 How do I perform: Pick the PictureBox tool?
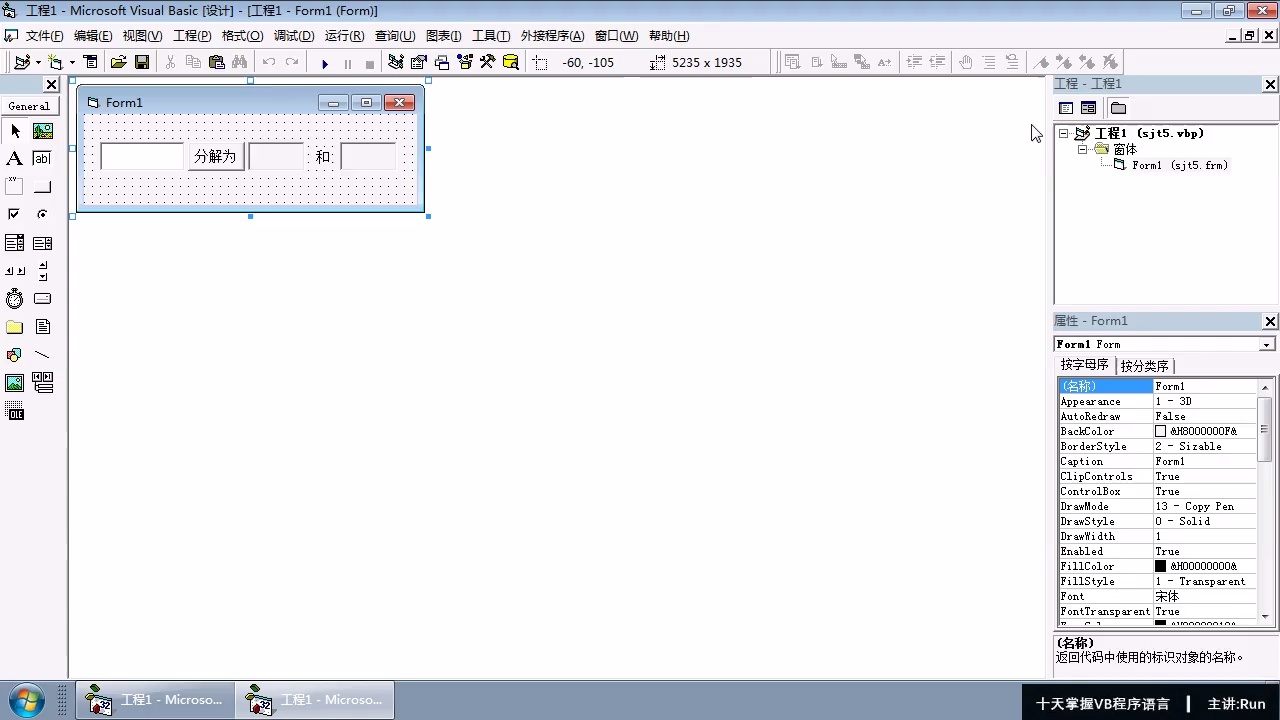[42, 131]
